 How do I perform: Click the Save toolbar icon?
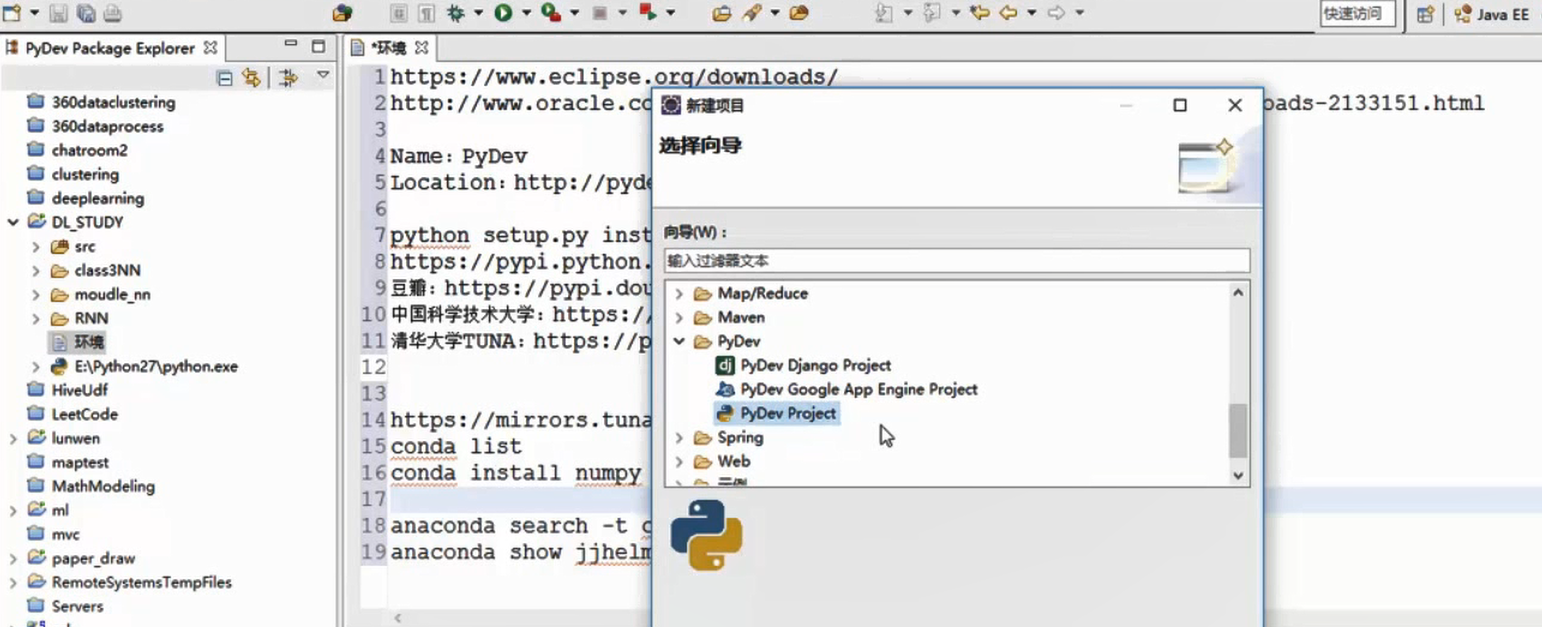coord(58,13)
